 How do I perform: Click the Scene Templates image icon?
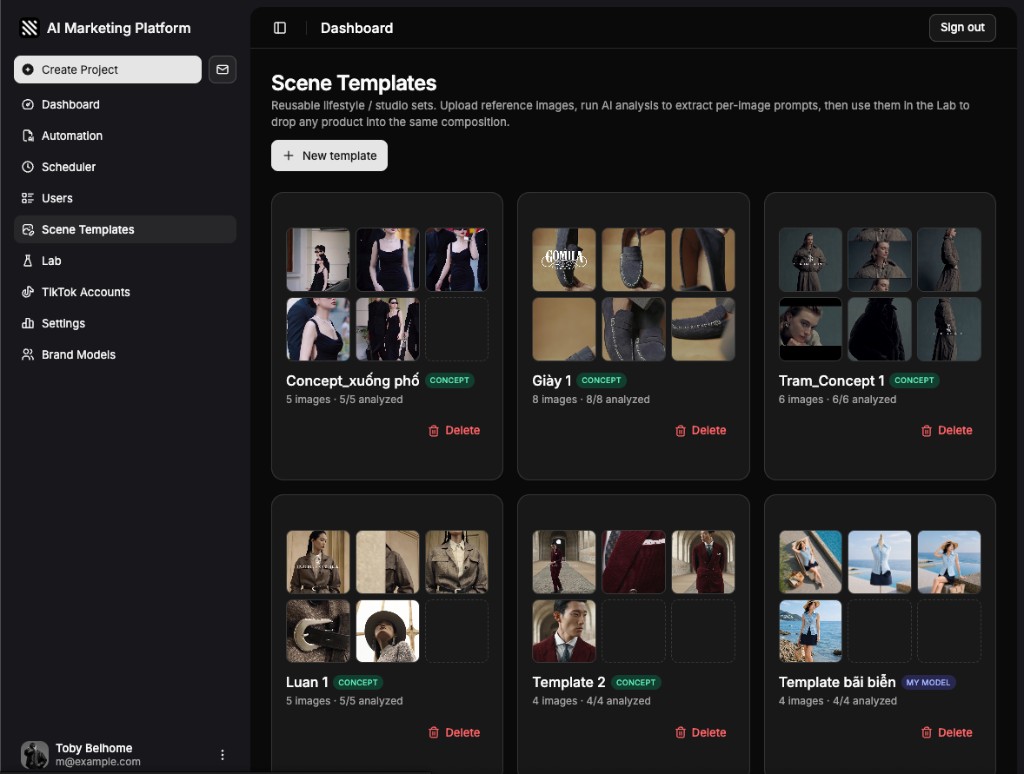click(x=27, y=229)
